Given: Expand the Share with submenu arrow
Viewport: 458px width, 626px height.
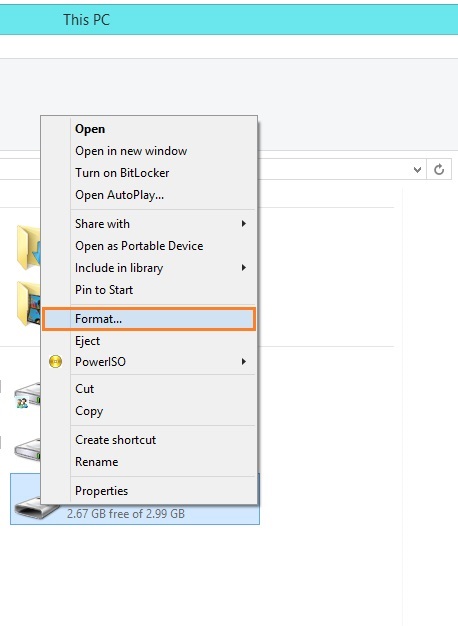Looking at the screenshot, I should click(244, 224).
